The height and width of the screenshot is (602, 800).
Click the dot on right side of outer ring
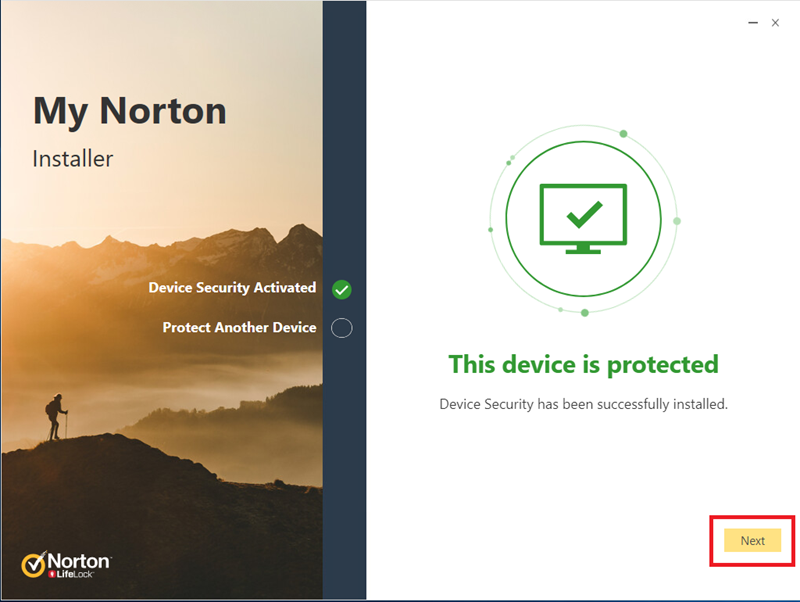pos(677,221)
